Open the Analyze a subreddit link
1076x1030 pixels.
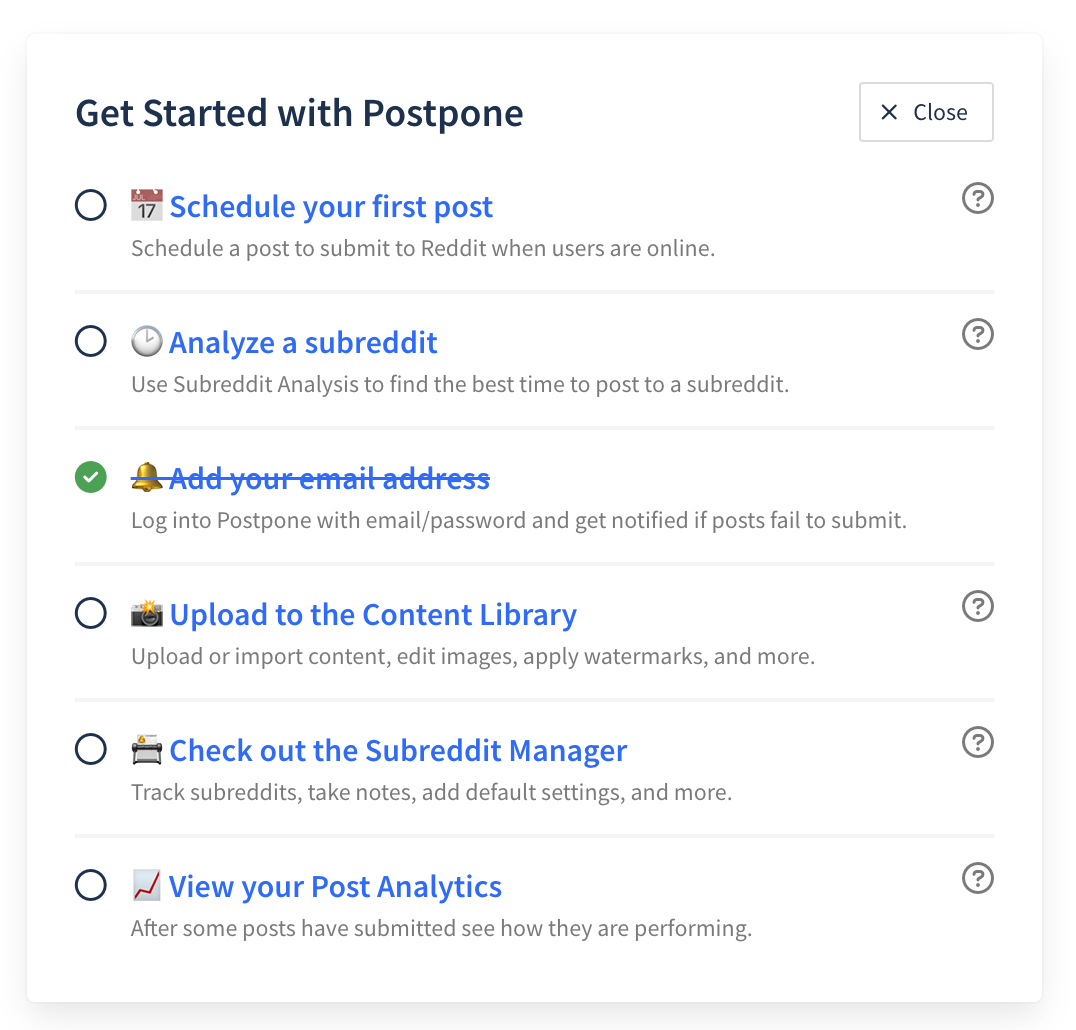[x=303, y=342]
